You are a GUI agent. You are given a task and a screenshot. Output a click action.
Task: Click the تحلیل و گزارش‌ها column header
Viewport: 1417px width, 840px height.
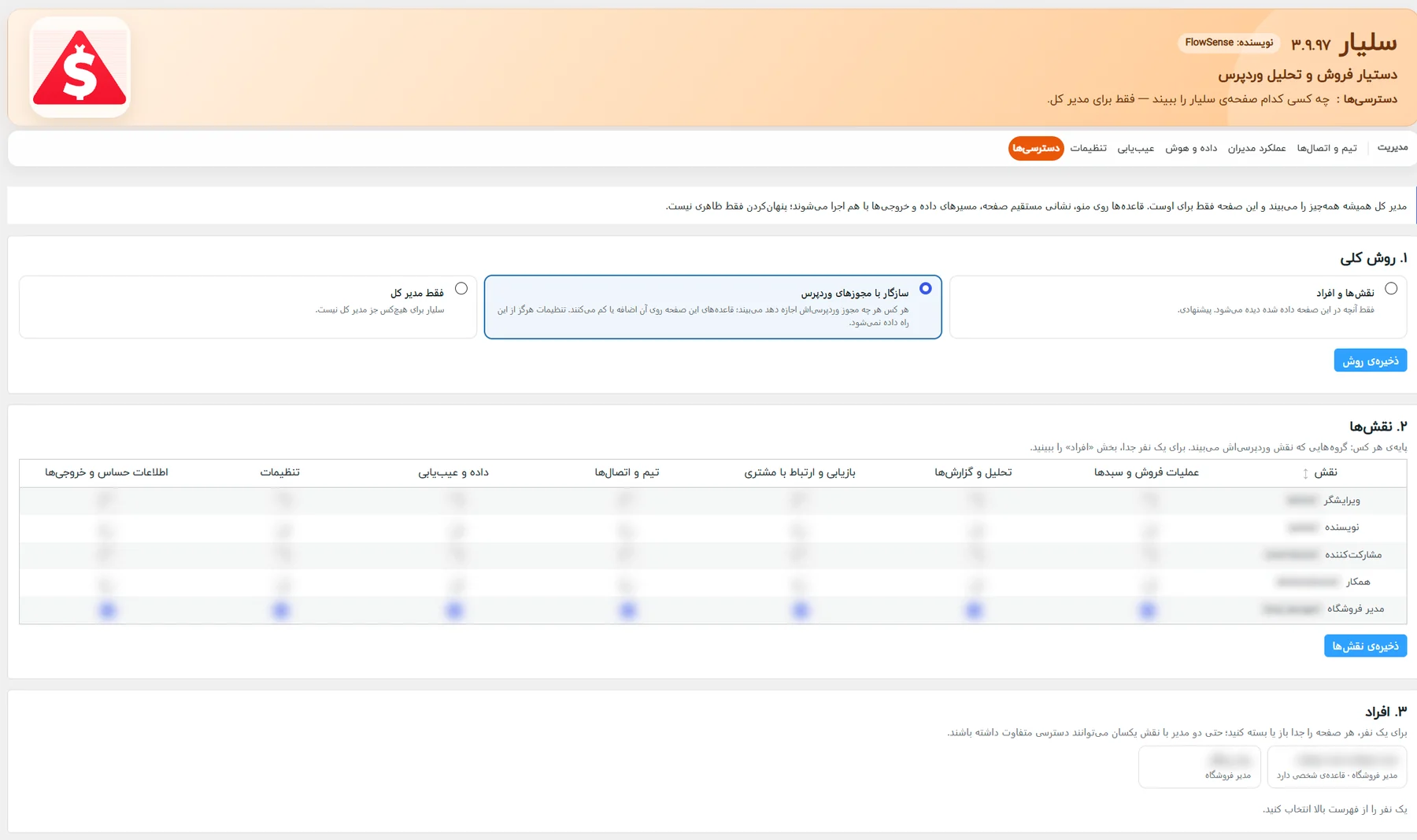(x=973, y=472)
